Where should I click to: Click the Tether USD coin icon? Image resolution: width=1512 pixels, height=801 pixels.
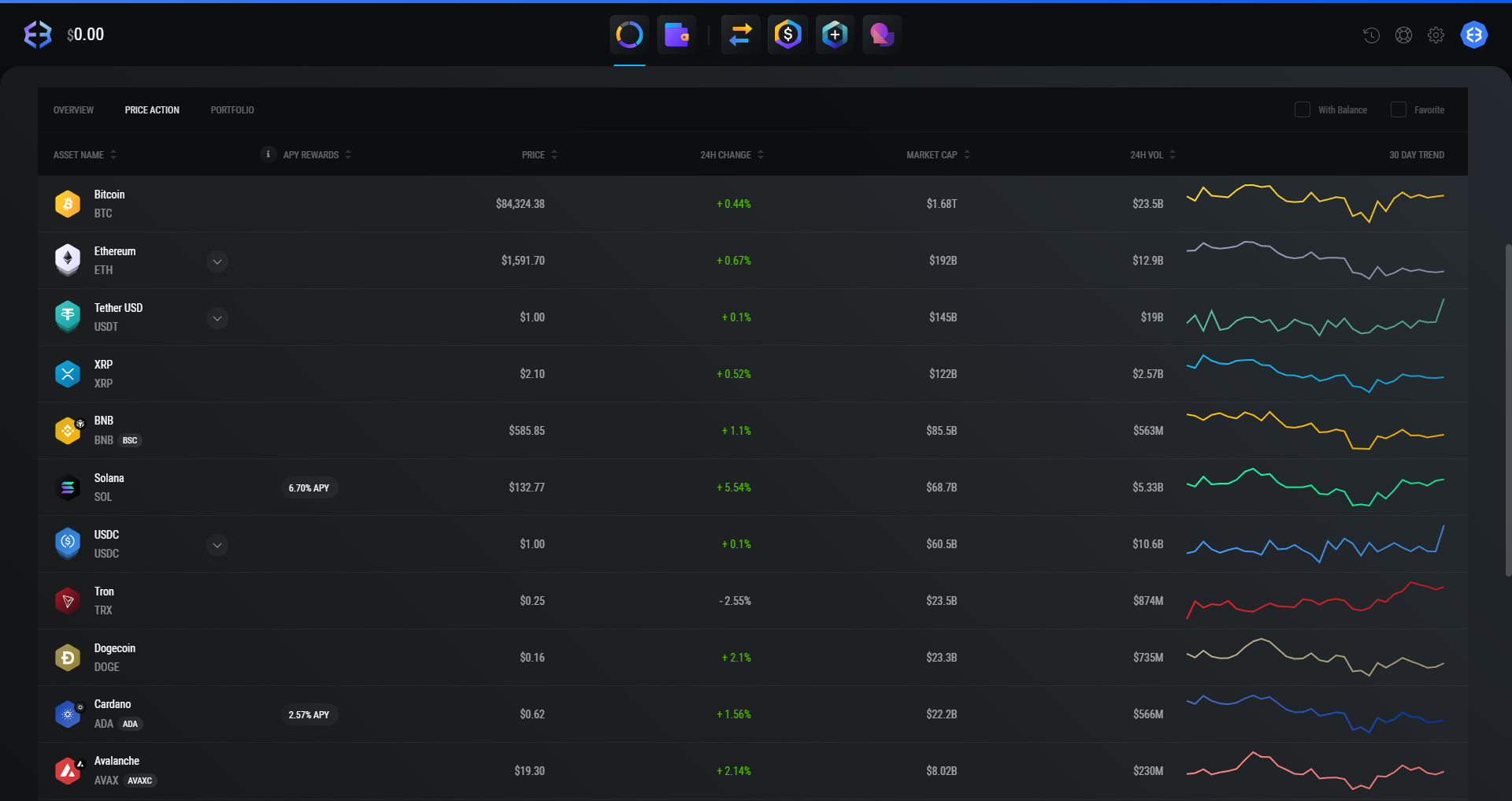(68, 317)
